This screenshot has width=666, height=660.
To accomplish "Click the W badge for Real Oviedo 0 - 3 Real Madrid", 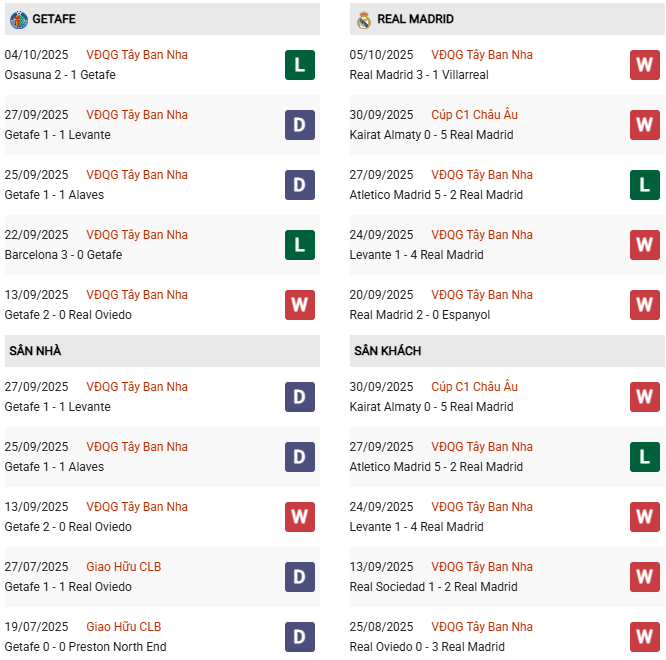I will (x=644, y=637).
